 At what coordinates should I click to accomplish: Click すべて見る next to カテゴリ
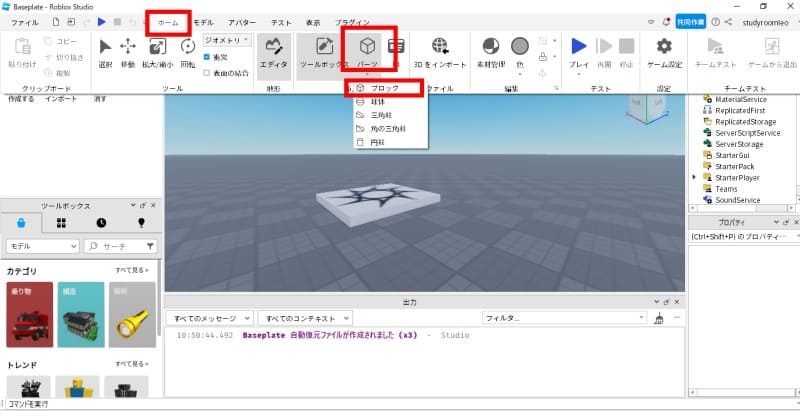[132, 270]
